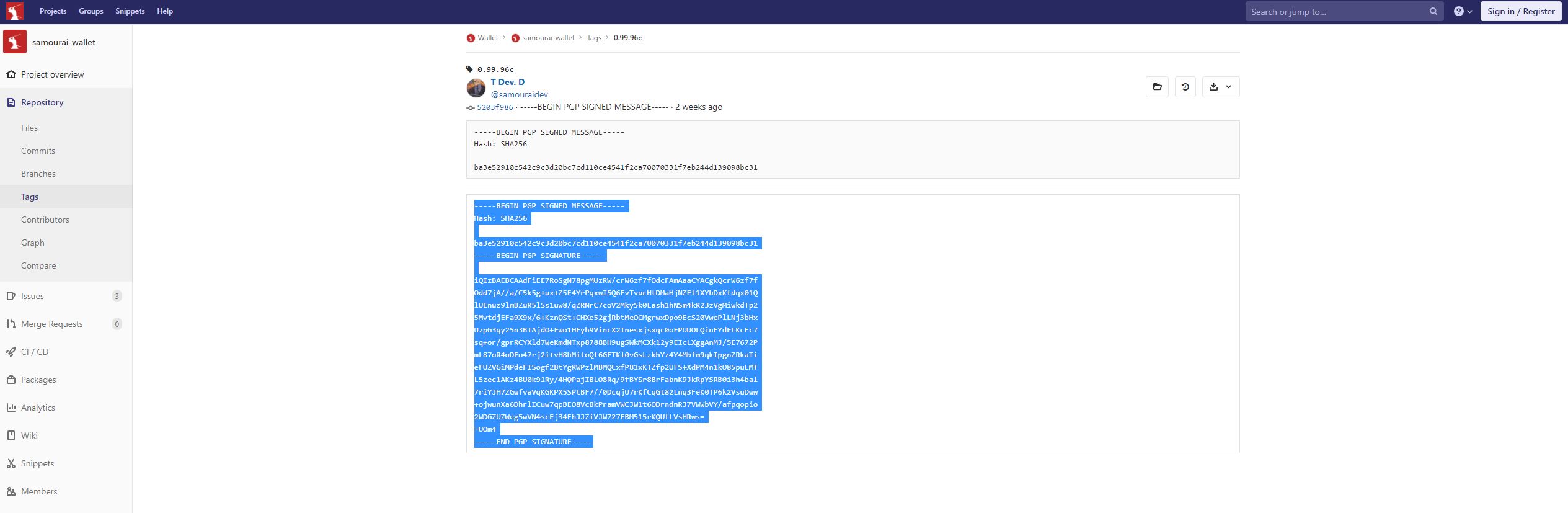
Task: Click the GitLab logo in top bar
Action: [x=15, y=11]
